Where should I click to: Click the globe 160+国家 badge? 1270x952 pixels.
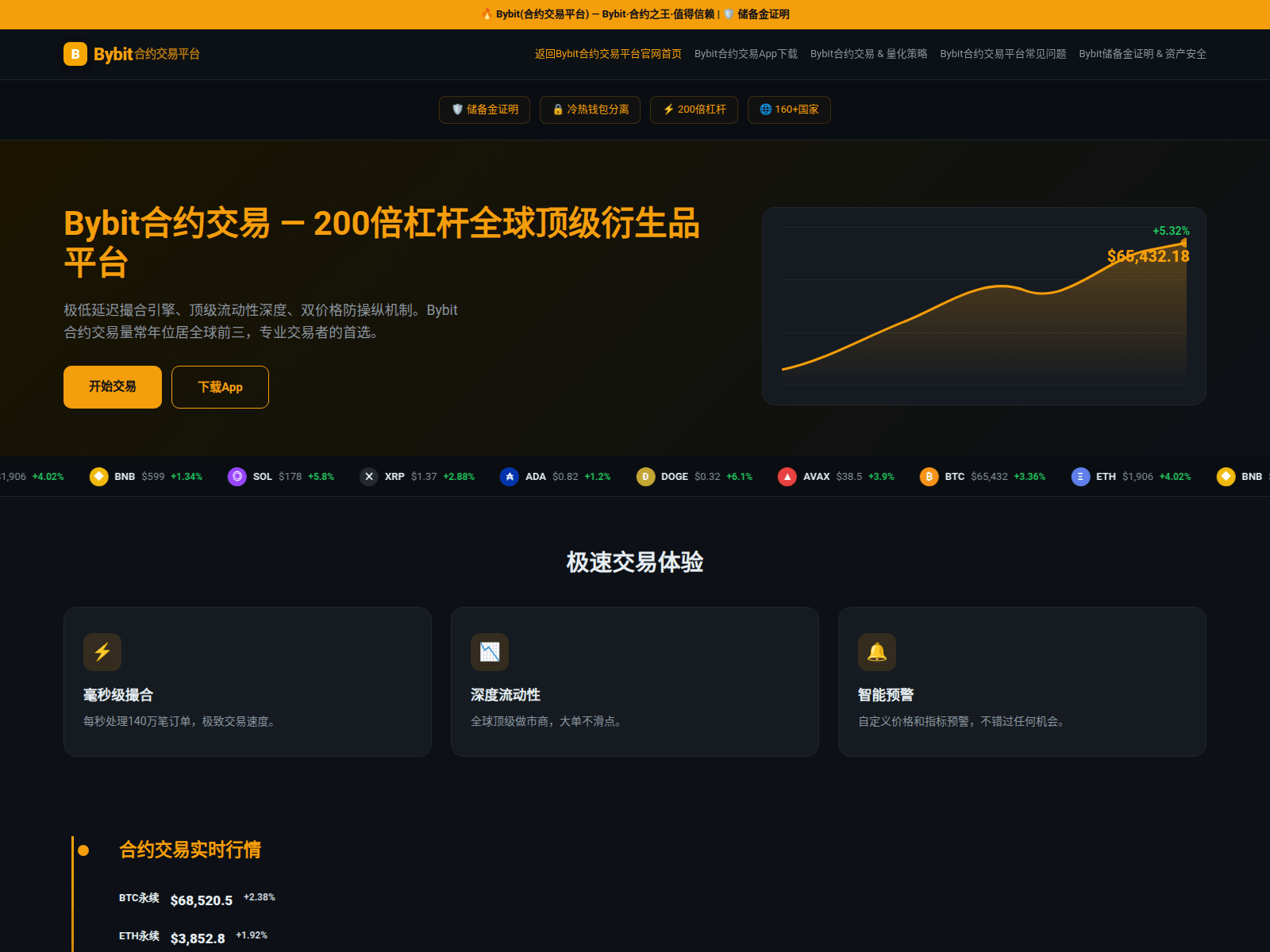click(x=789, y=109)
